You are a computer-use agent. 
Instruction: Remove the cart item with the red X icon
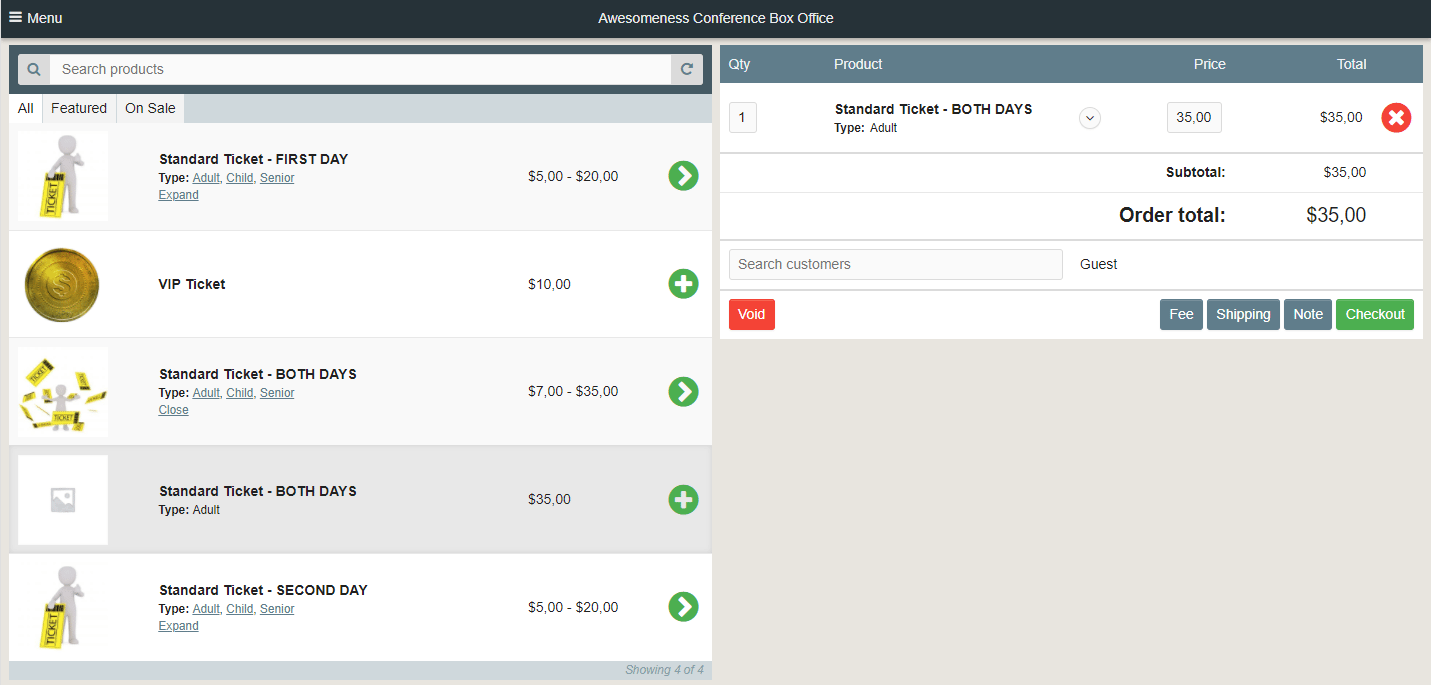coord(1396,117)
